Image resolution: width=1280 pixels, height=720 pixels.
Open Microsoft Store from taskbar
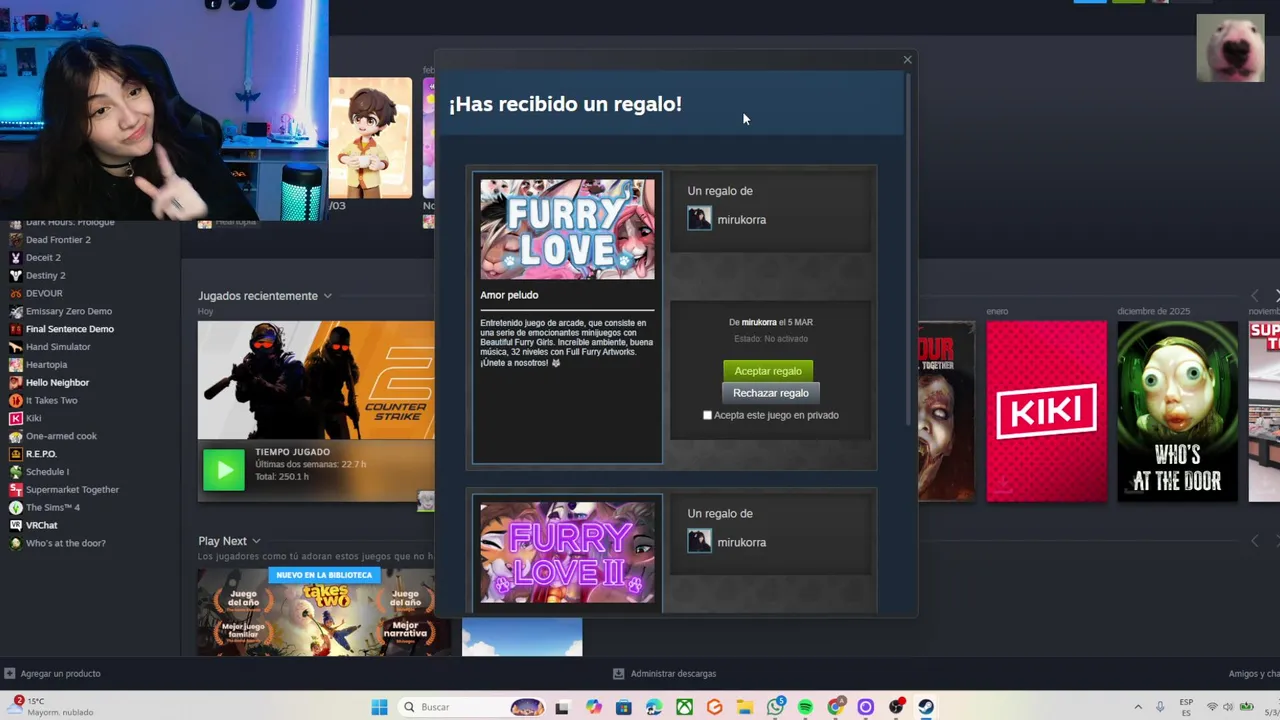[624, 707]
